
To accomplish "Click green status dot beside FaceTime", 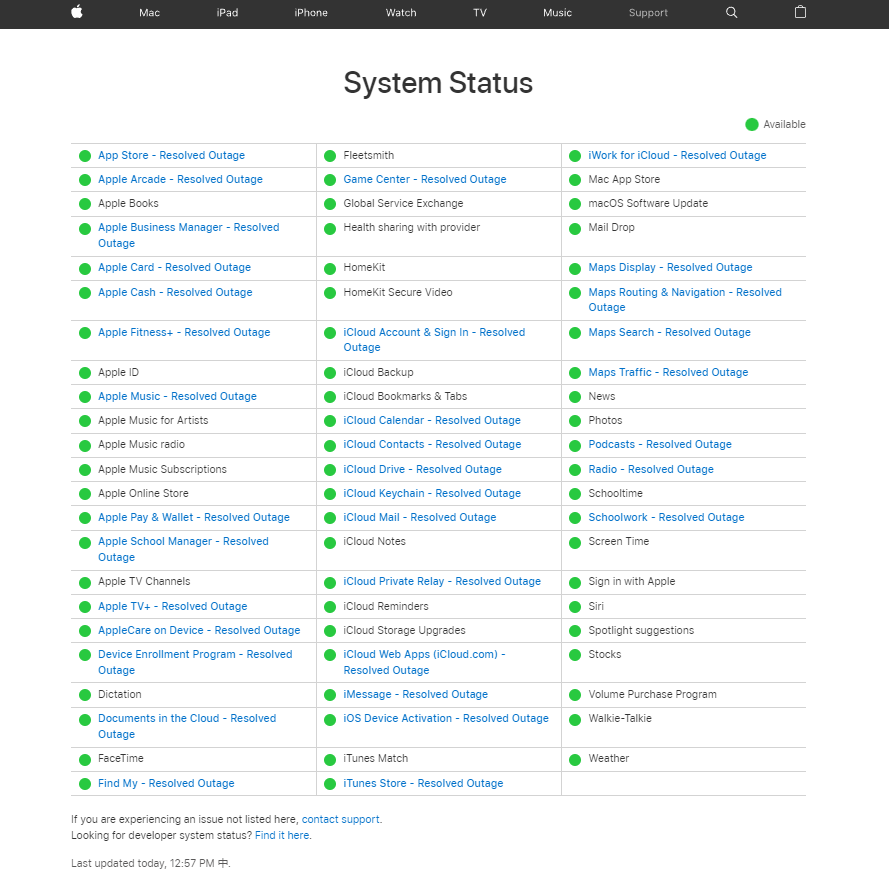I will [85, 760].
